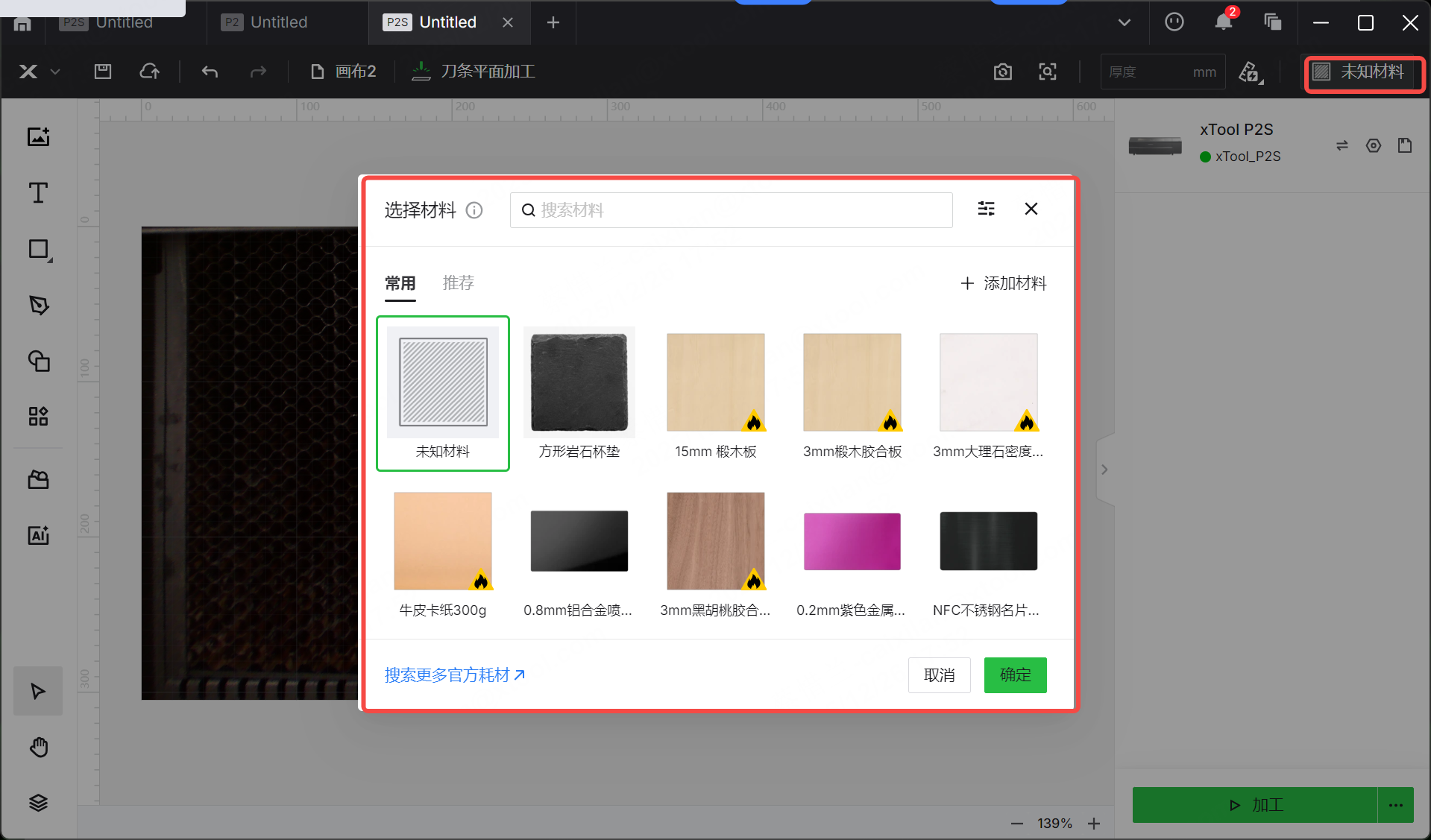Viewport: 1431px width, 840px height.
Task: Close the 选择材料 dialog
Action: click(1031, 209)
